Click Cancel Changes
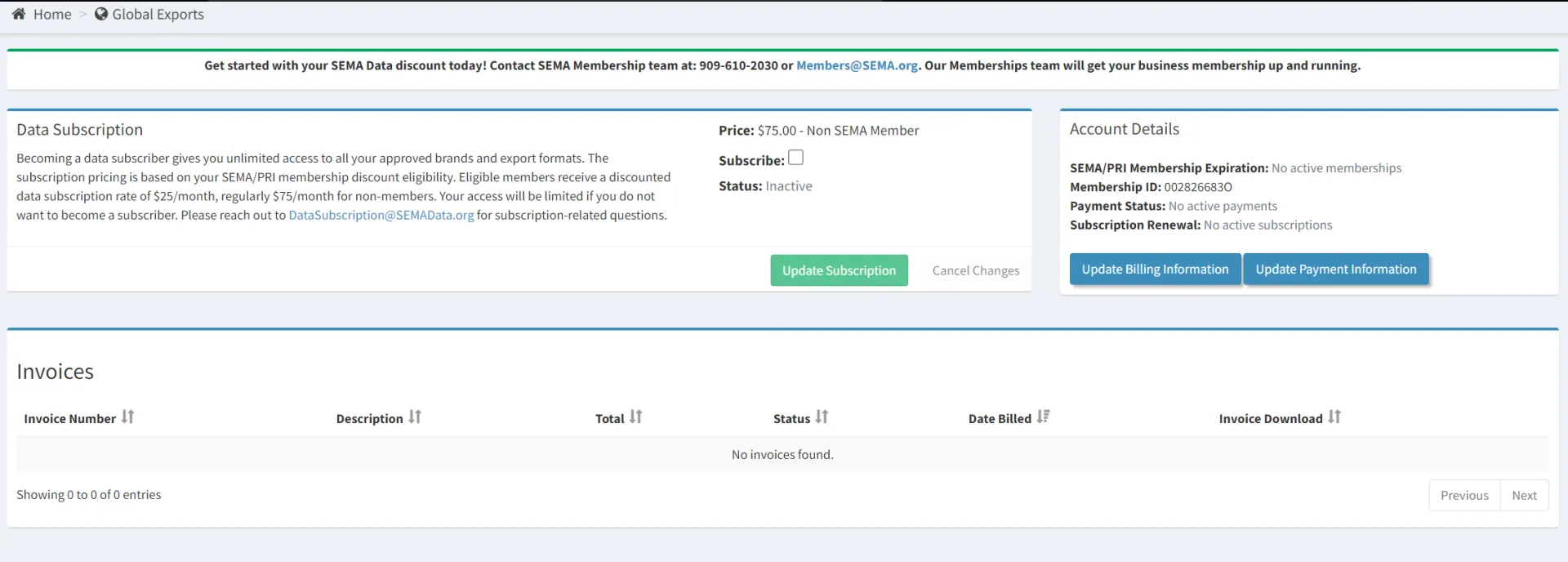 (975, 270)
